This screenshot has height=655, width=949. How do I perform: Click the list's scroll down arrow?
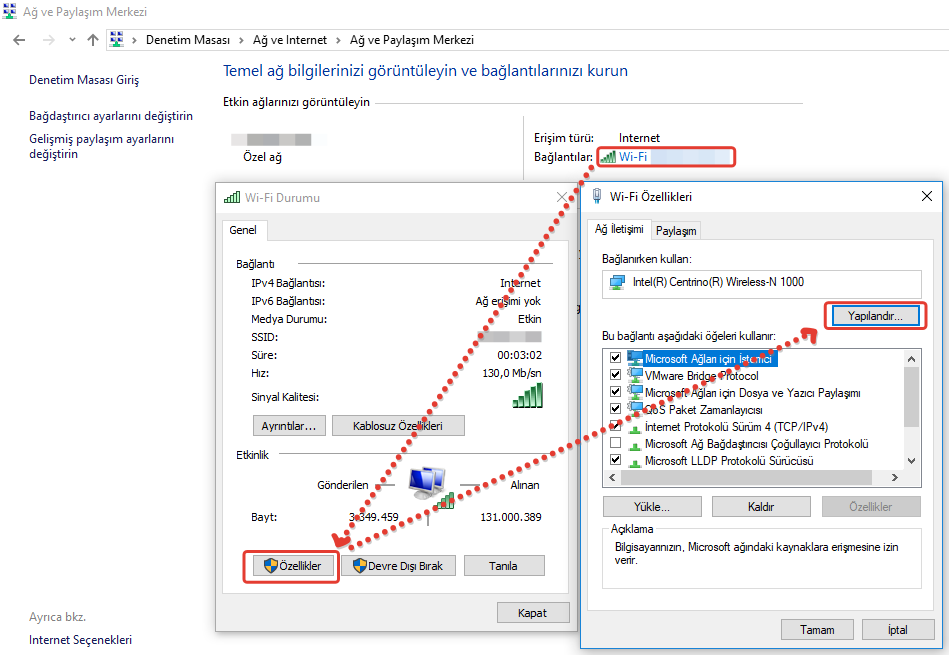pos(910,461)
